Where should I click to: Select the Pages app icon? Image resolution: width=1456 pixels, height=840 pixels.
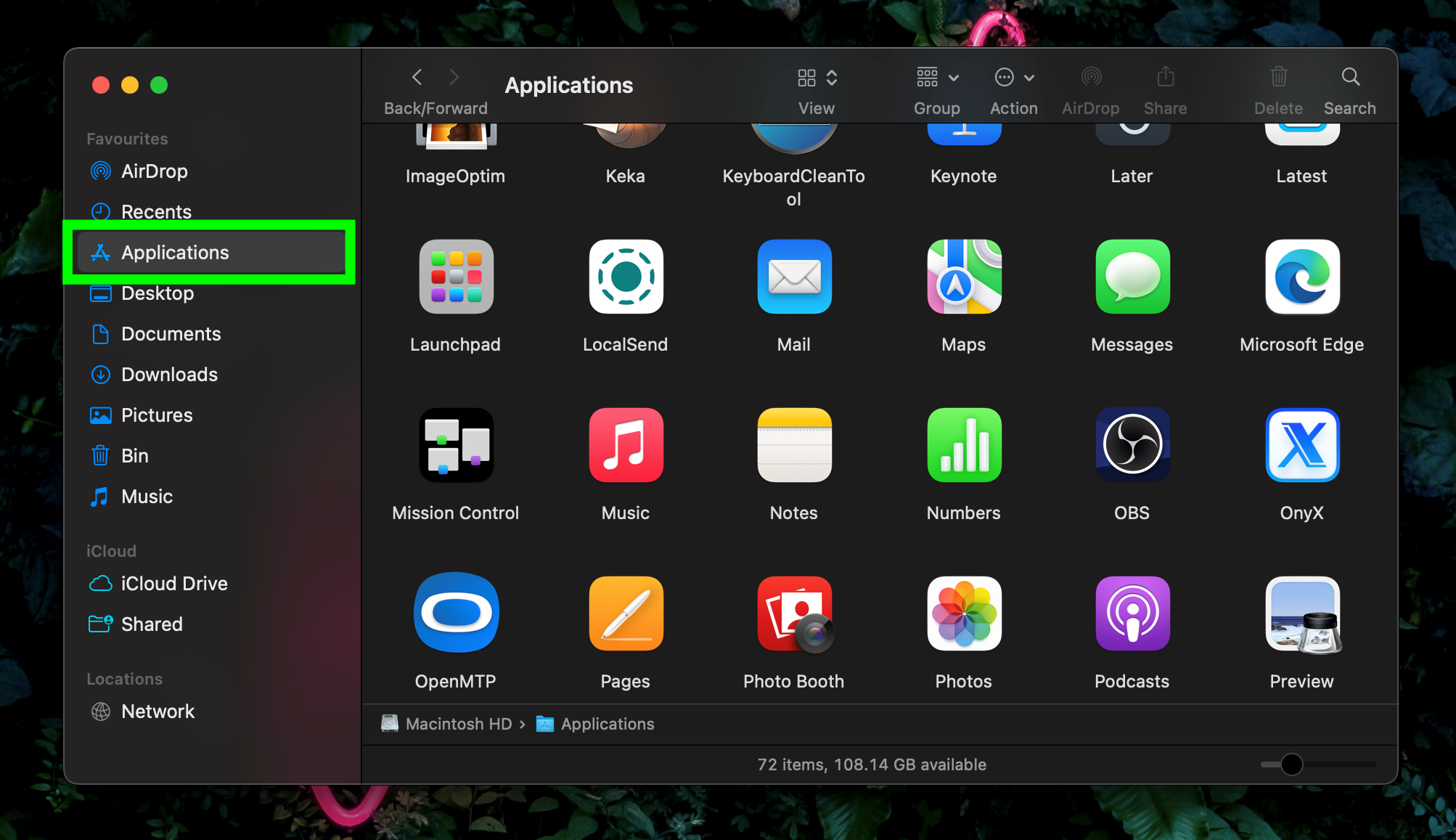(x=626, y=613)
